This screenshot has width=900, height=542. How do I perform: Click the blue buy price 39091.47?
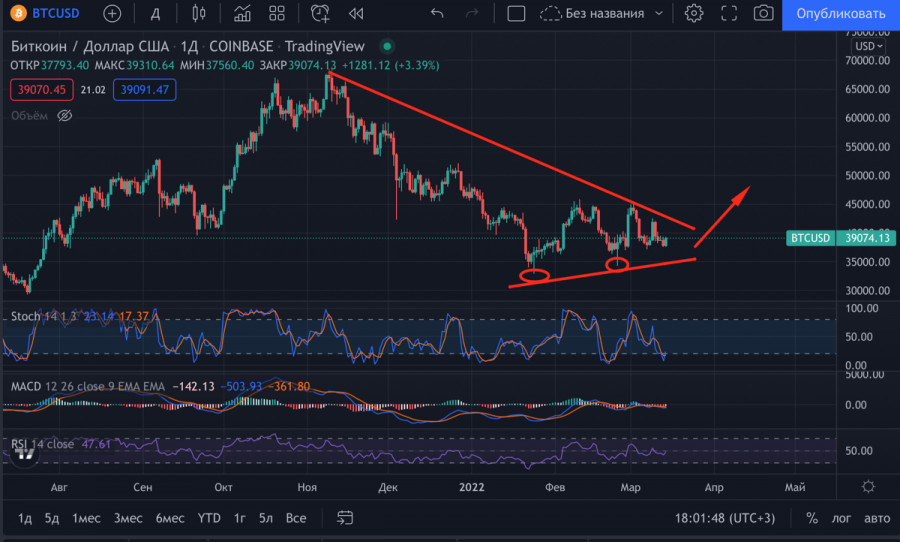[145, 90]
